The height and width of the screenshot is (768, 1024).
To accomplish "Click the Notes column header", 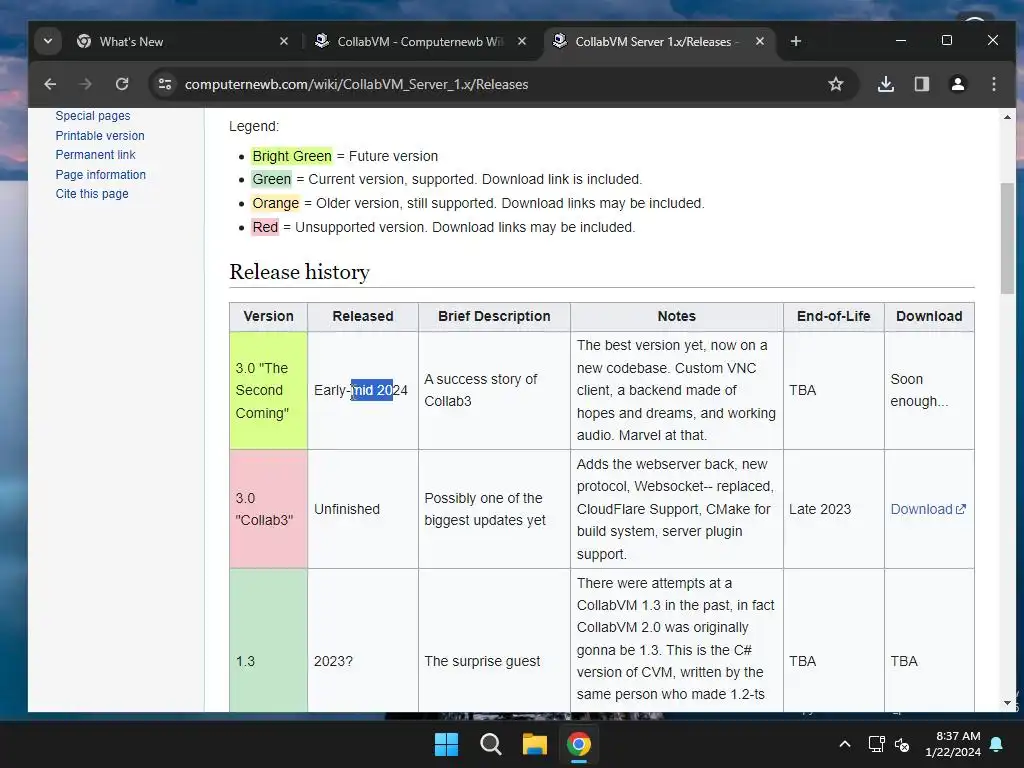I will coord(677,316).
